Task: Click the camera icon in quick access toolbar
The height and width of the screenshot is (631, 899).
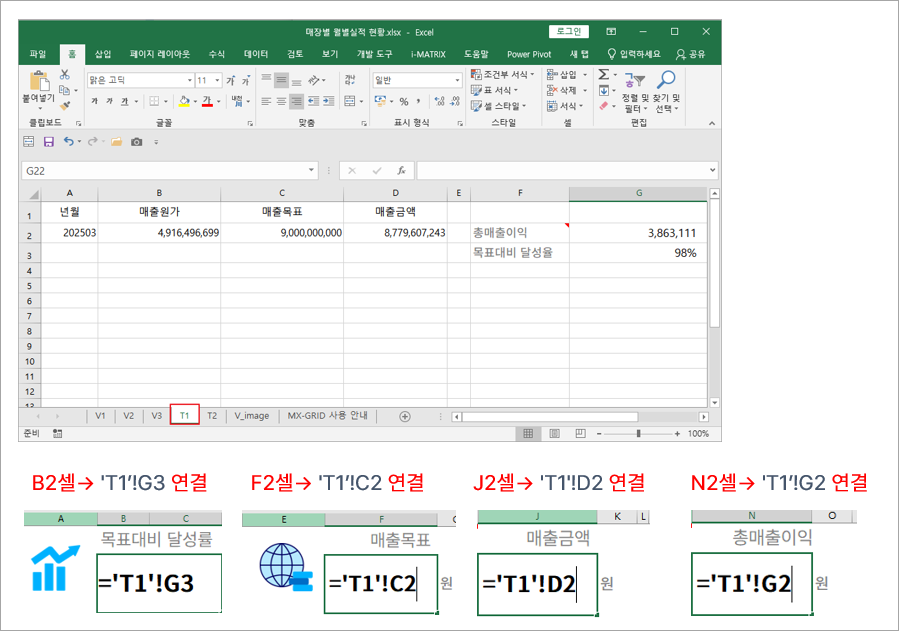Action: 135,142
